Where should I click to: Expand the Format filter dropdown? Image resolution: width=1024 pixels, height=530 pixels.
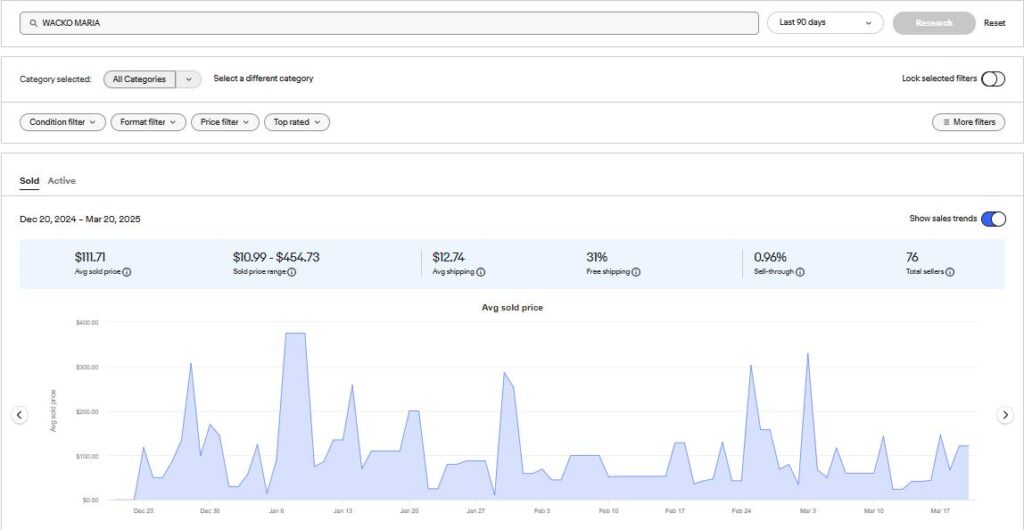148,122
